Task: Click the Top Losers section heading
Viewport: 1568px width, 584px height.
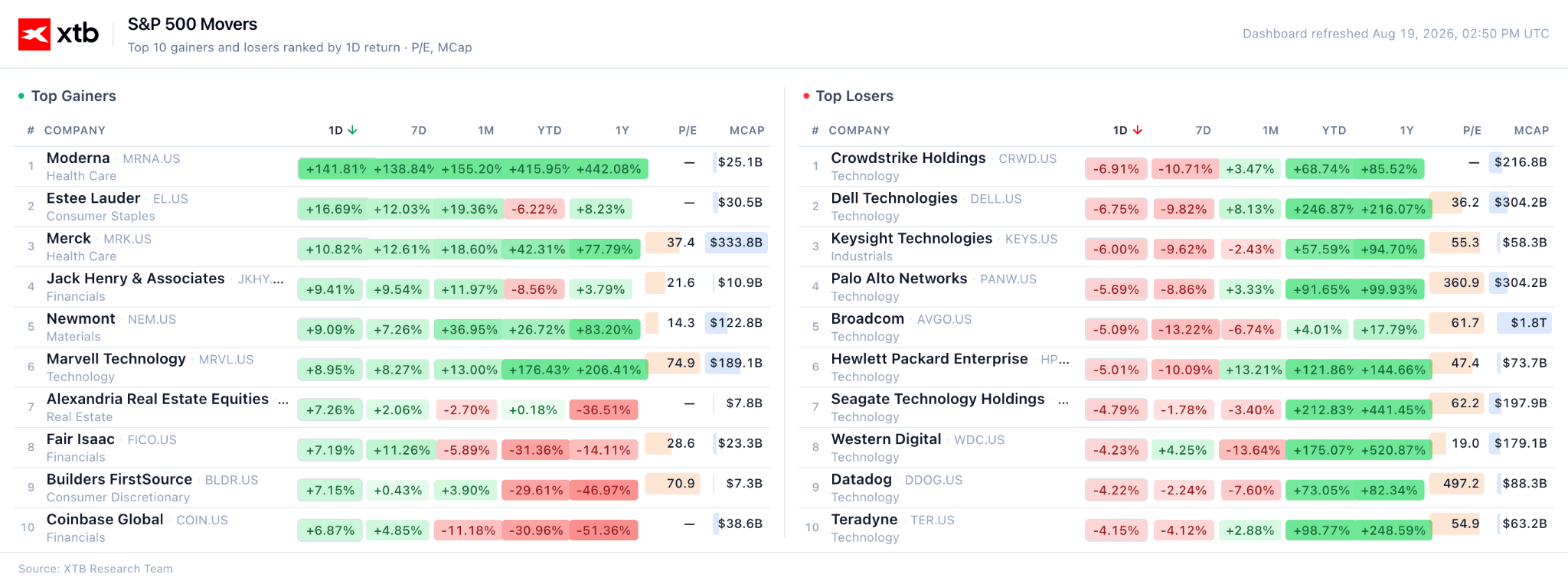Action: point(854,96)
